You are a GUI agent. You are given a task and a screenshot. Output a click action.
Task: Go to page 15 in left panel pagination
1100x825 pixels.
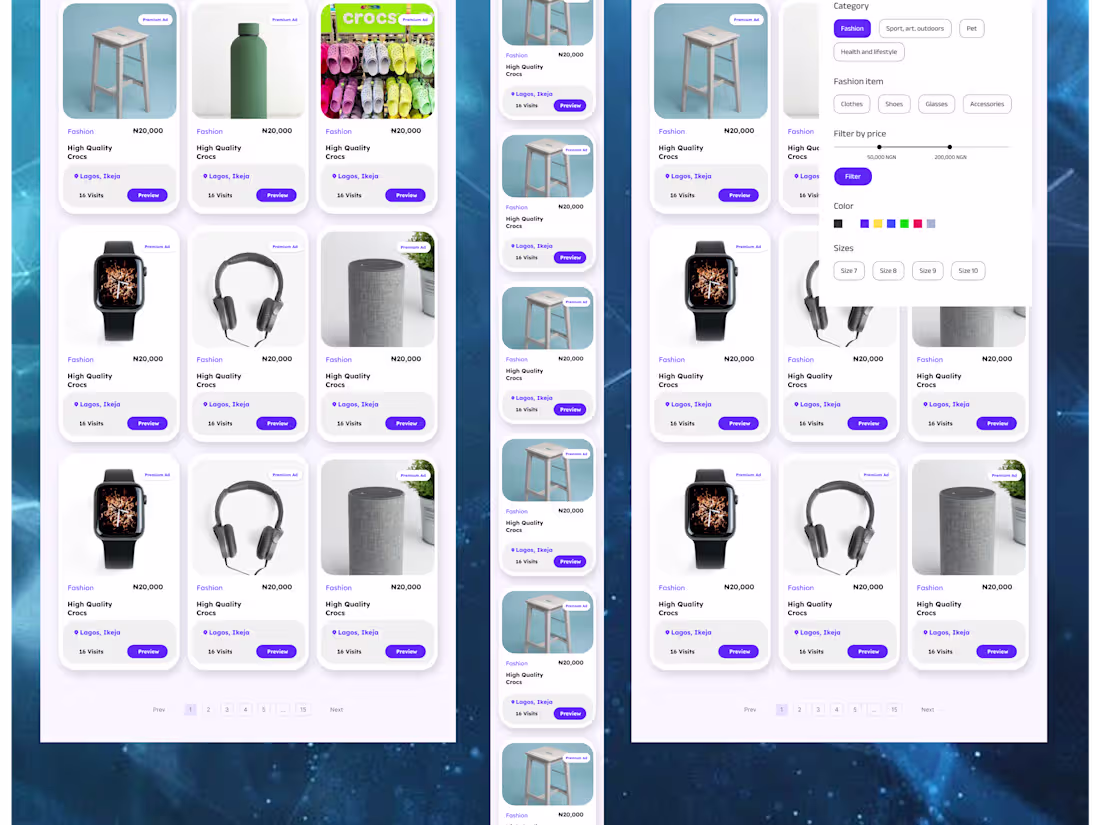point(303,709)
